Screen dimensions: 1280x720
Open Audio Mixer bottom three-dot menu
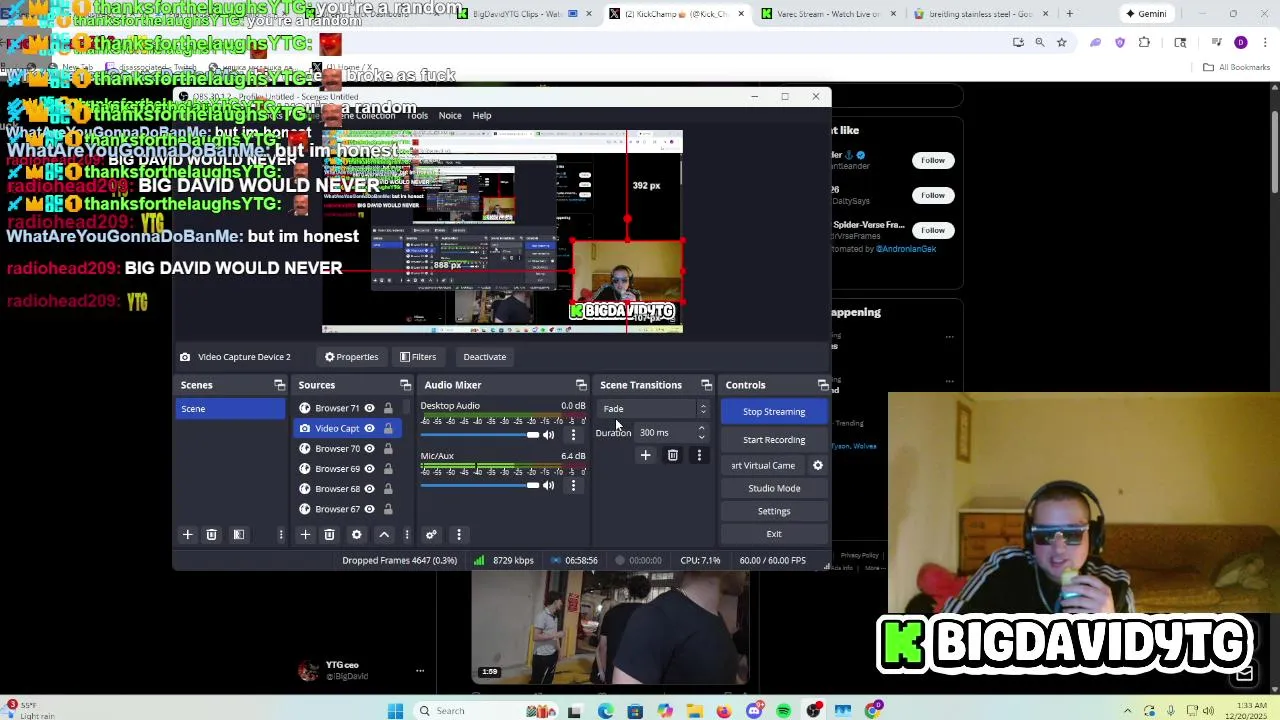click(459, 535)
